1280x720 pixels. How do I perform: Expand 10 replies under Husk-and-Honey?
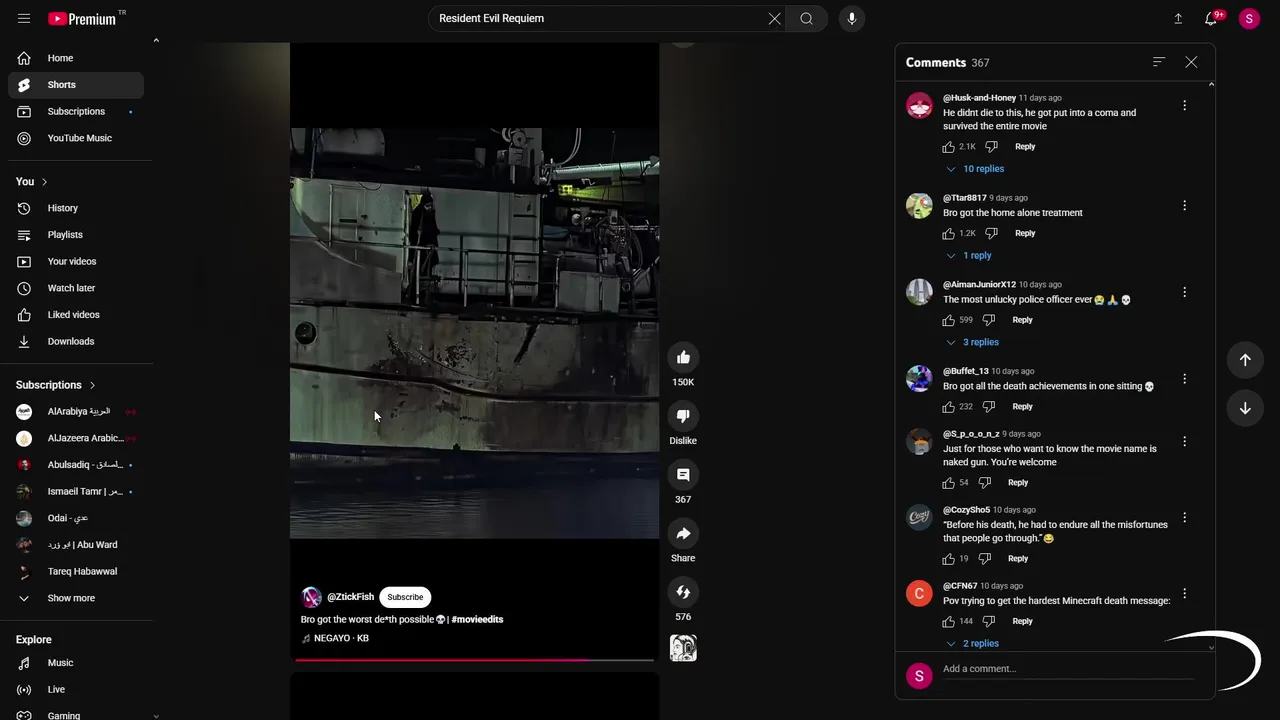(974, 169)
